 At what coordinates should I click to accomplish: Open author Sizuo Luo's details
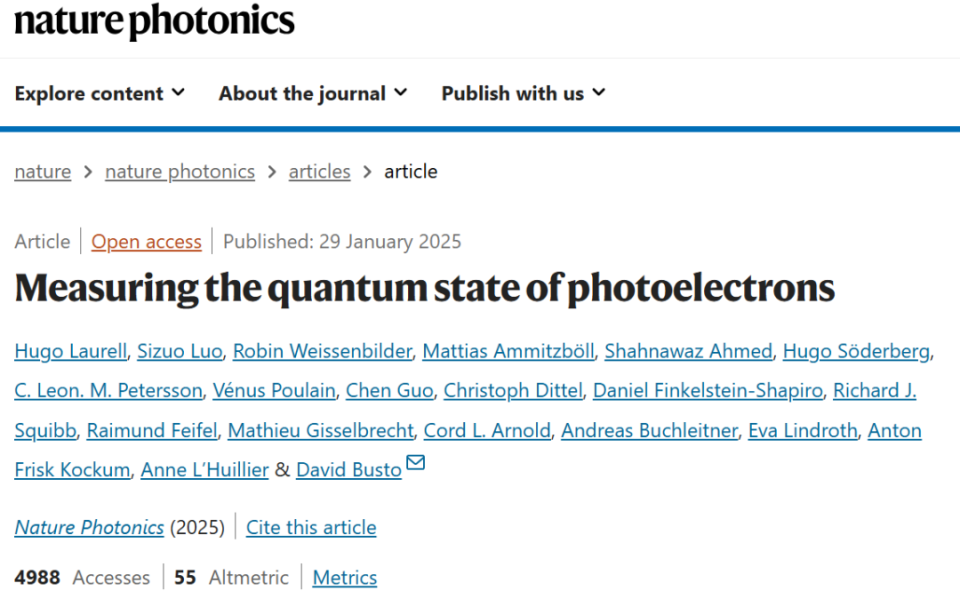(x=179, y=351)
